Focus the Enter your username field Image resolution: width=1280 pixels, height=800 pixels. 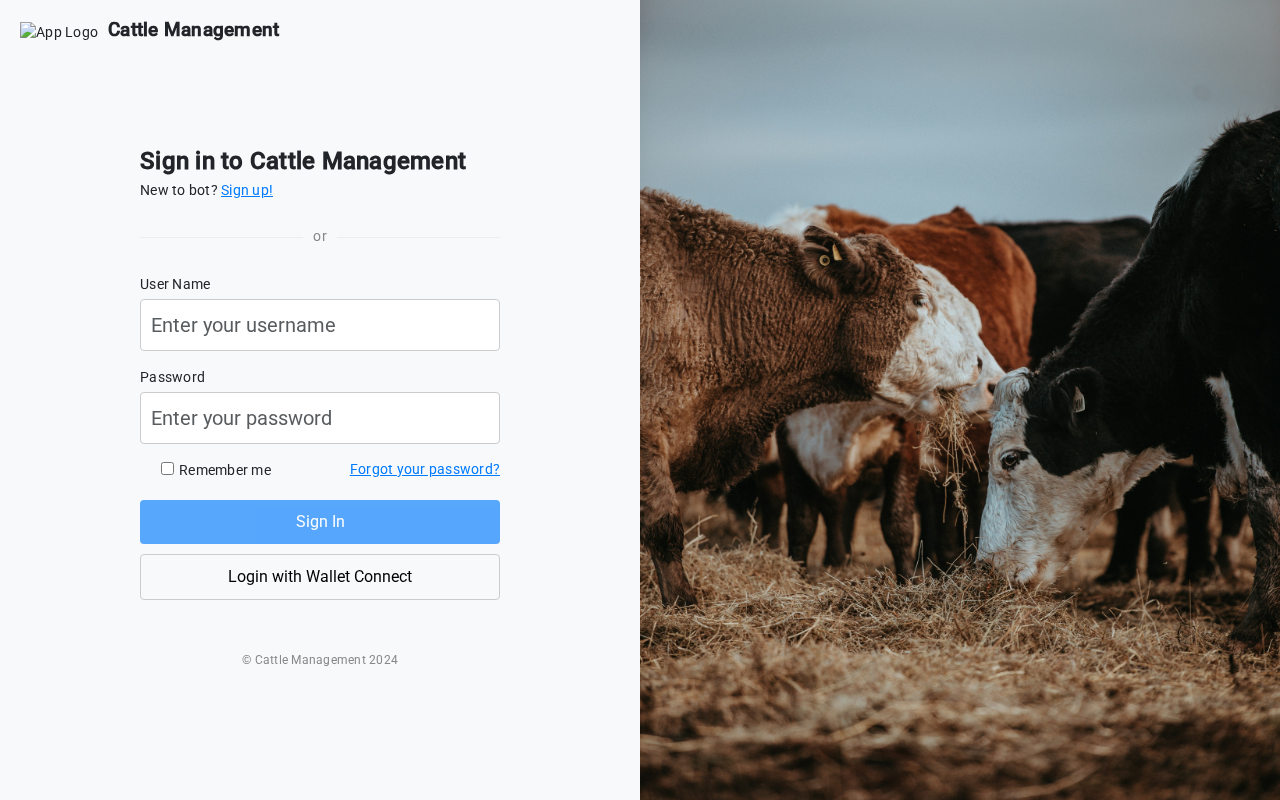(x=320, y=325)
